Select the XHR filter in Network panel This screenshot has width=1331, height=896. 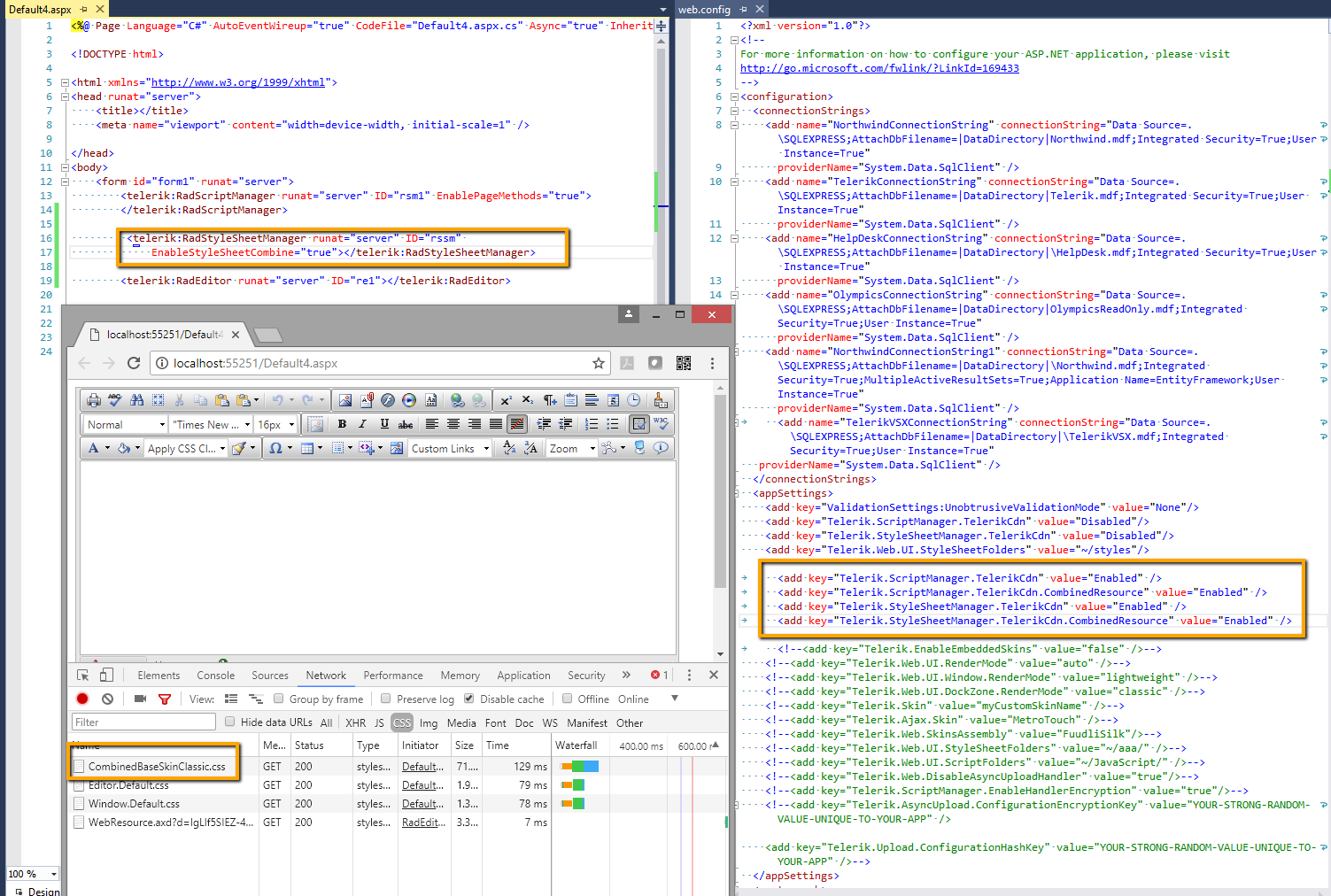pyautogui.click(x=355, y=722)
